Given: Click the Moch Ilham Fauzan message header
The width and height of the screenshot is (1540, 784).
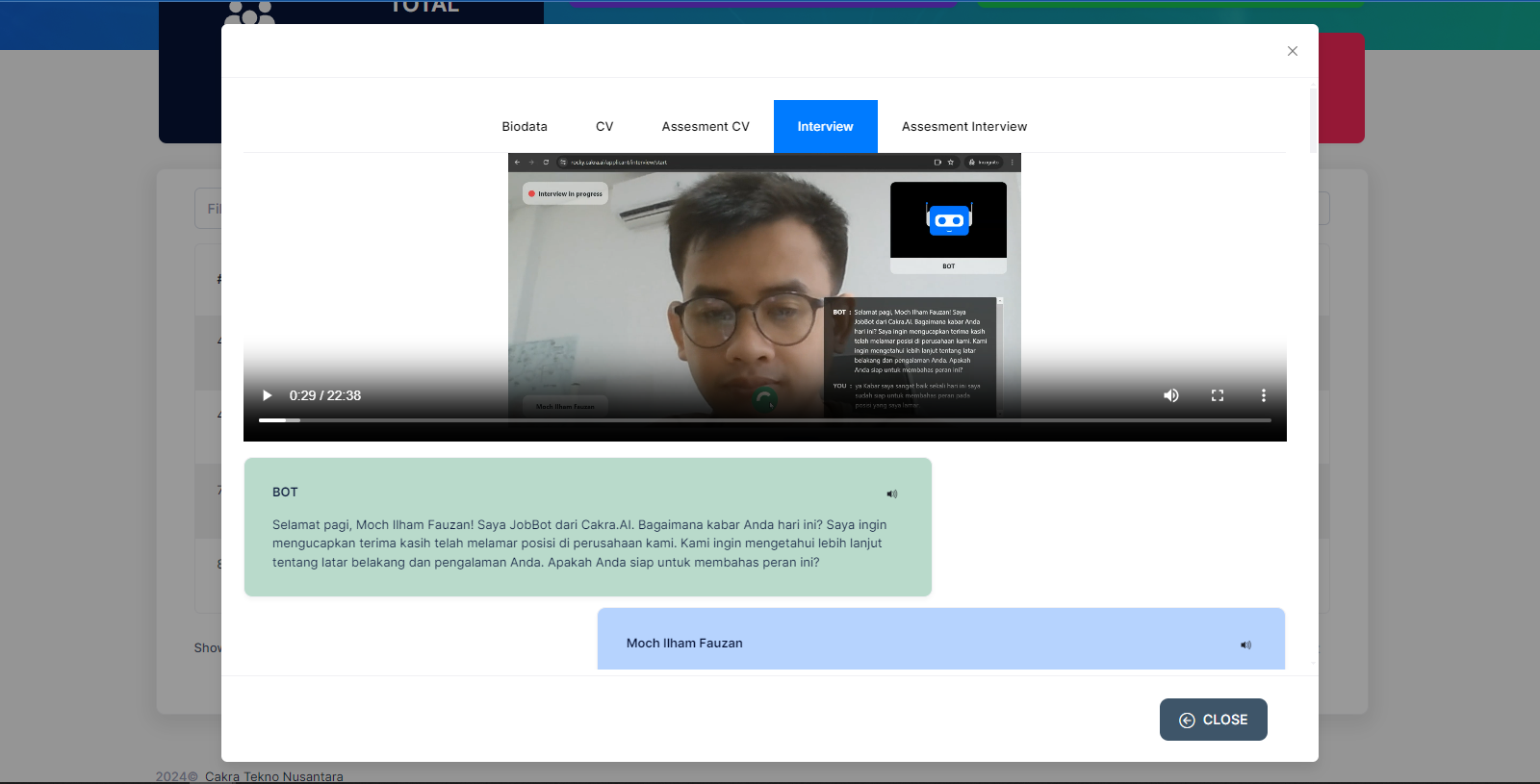Looking at the screenshot, I should tap(684, 643).
